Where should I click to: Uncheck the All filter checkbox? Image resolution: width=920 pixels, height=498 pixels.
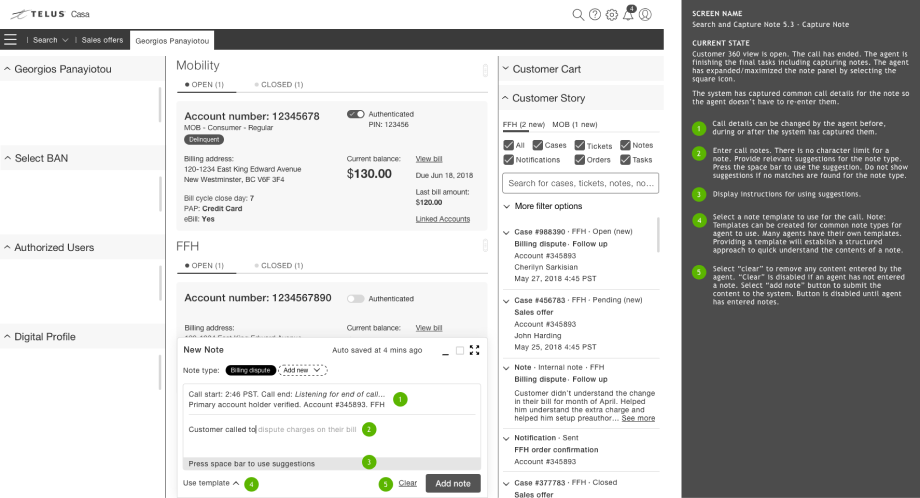pos(509,145)
